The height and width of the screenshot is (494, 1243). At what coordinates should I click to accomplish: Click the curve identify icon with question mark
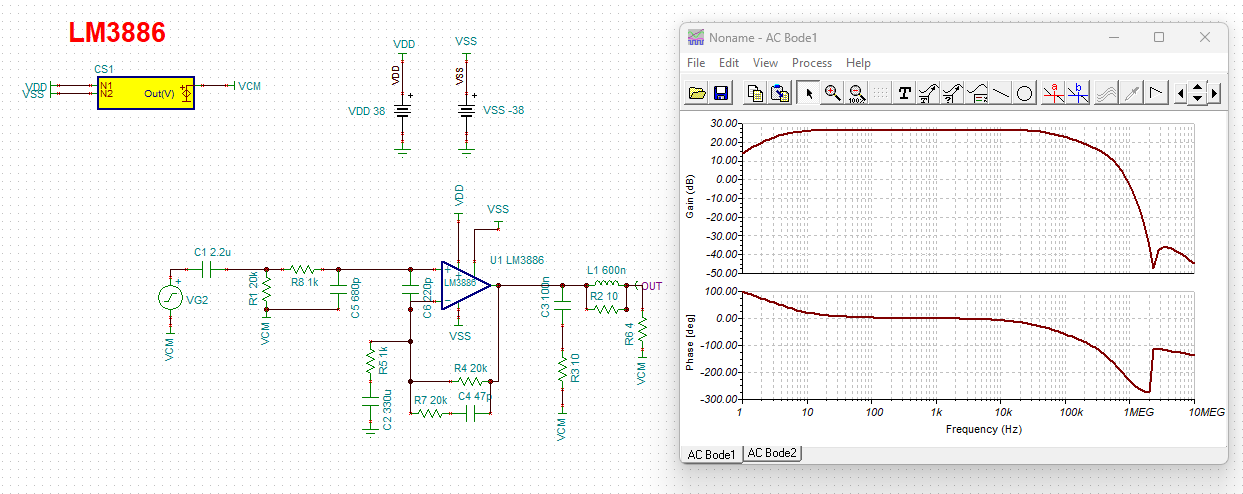(x=953, y=93)
